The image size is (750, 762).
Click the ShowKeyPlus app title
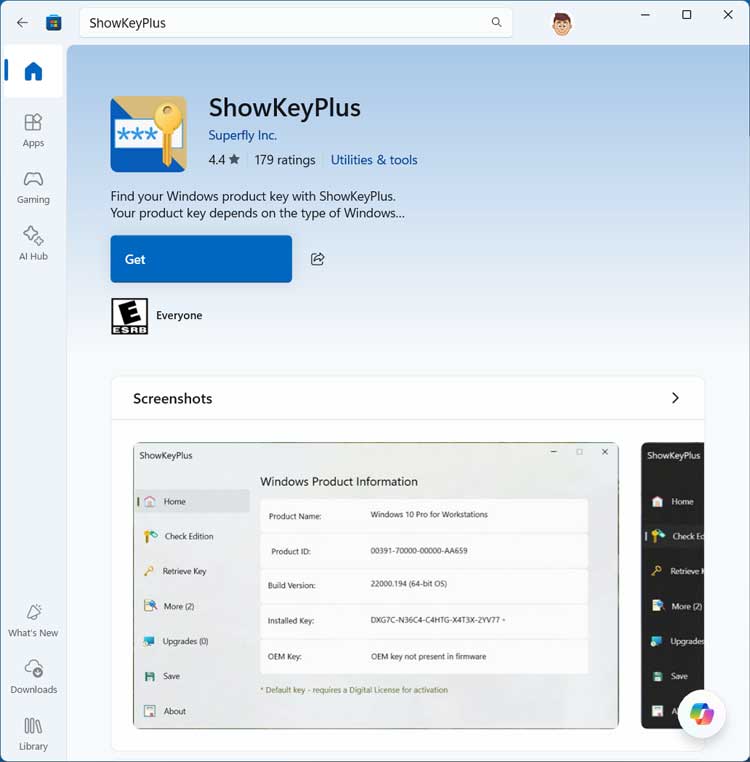pyautogui.click(x=284, y=107)
